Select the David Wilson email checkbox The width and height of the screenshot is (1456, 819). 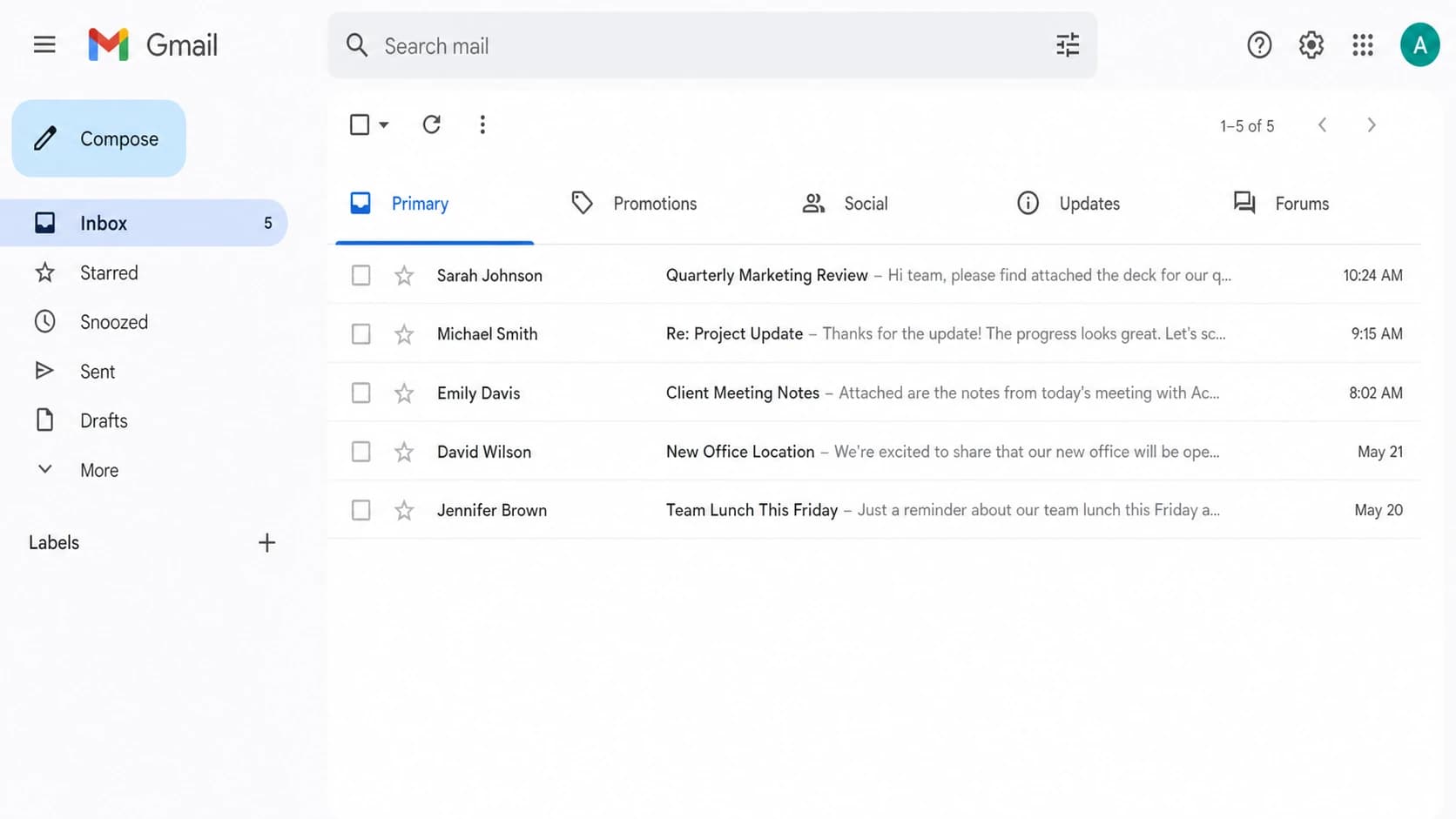[361, 452]
